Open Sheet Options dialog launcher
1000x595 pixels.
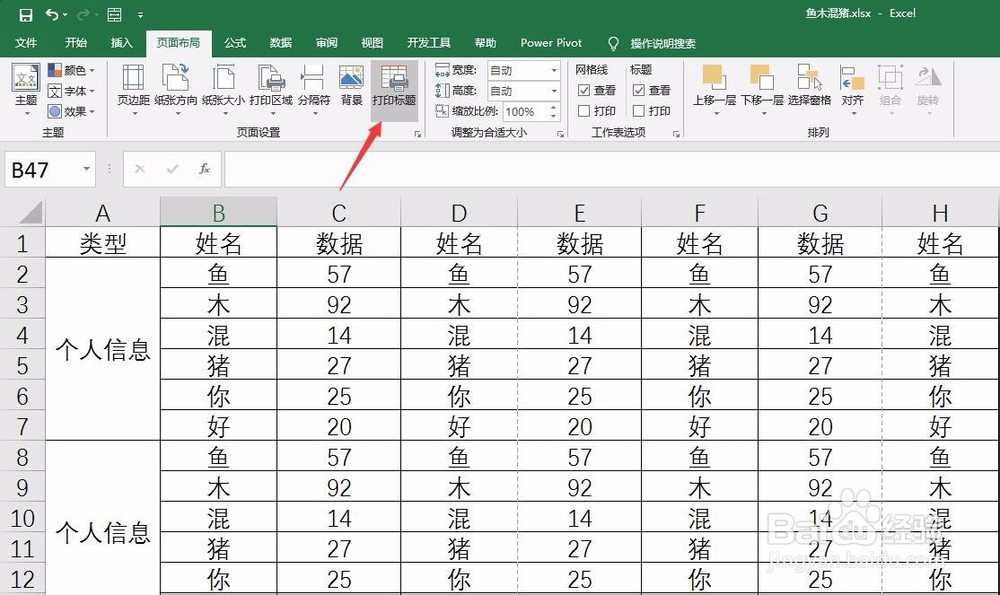676,134
